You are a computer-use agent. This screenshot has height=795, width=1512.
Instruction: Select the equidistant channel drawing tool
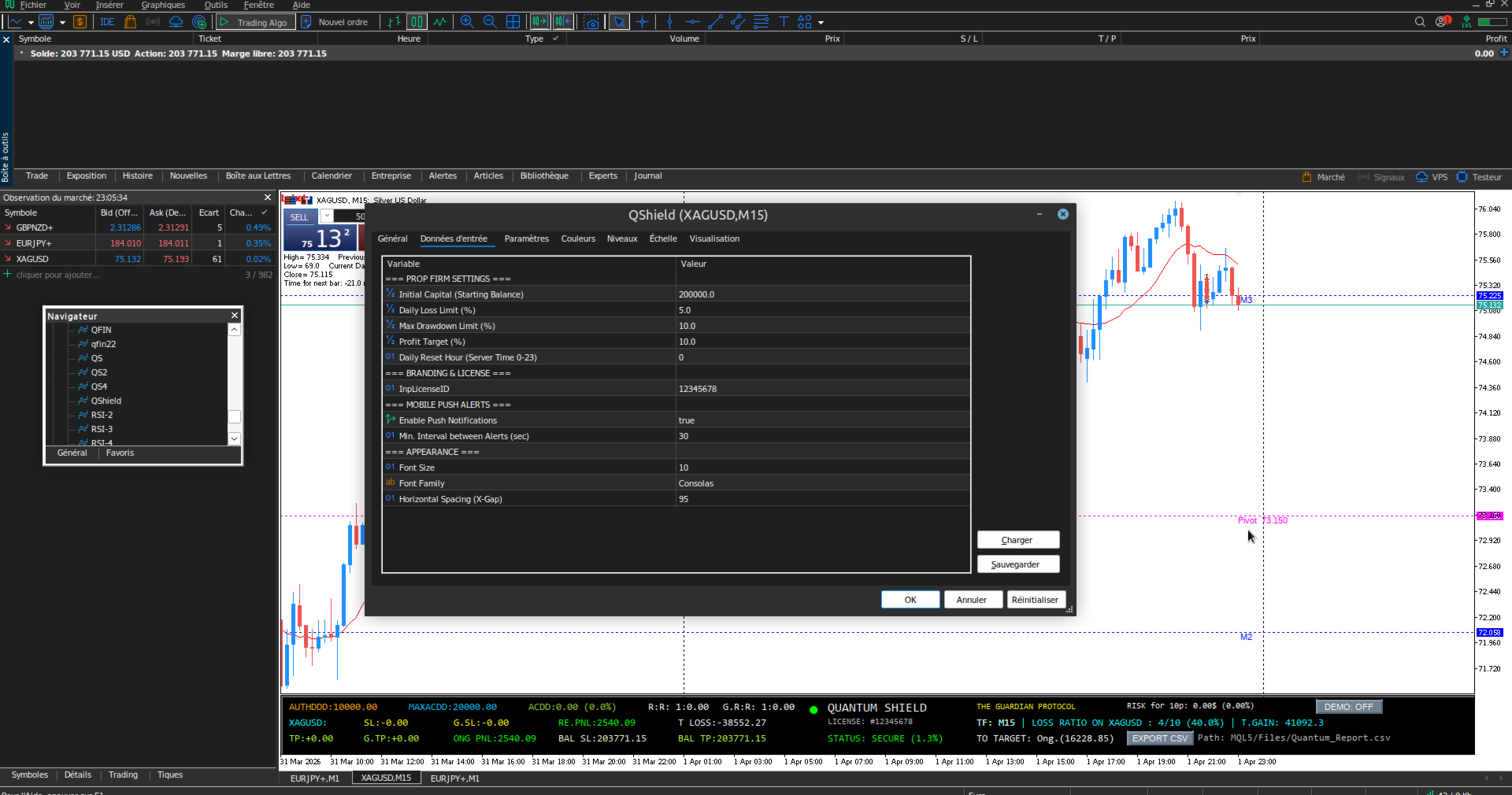coord(738,22)
